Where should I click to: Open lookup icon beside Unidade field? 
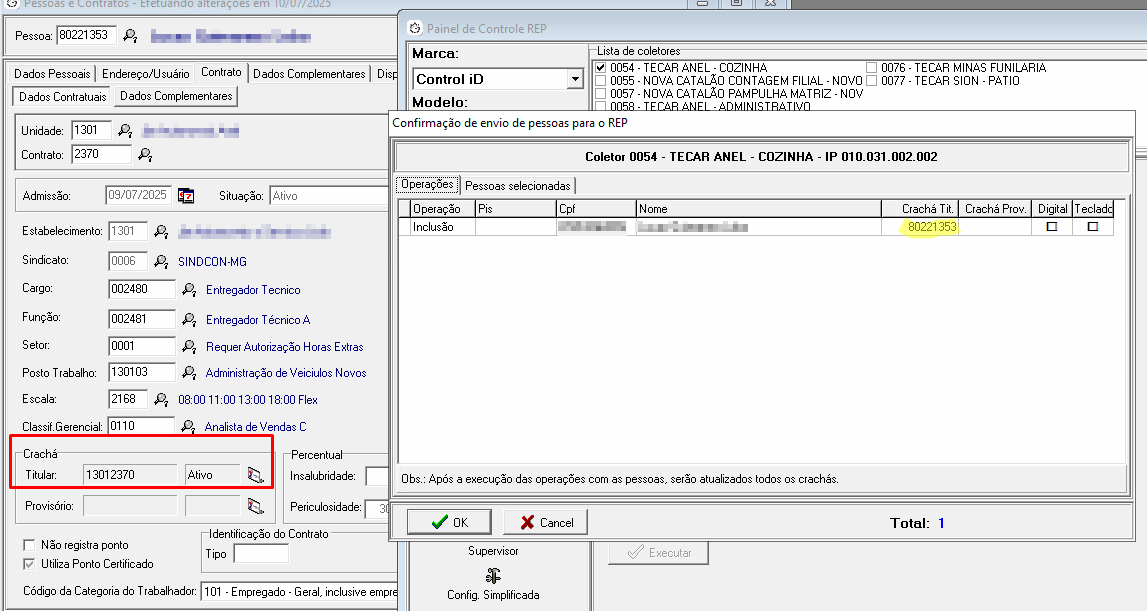[125, 131]
